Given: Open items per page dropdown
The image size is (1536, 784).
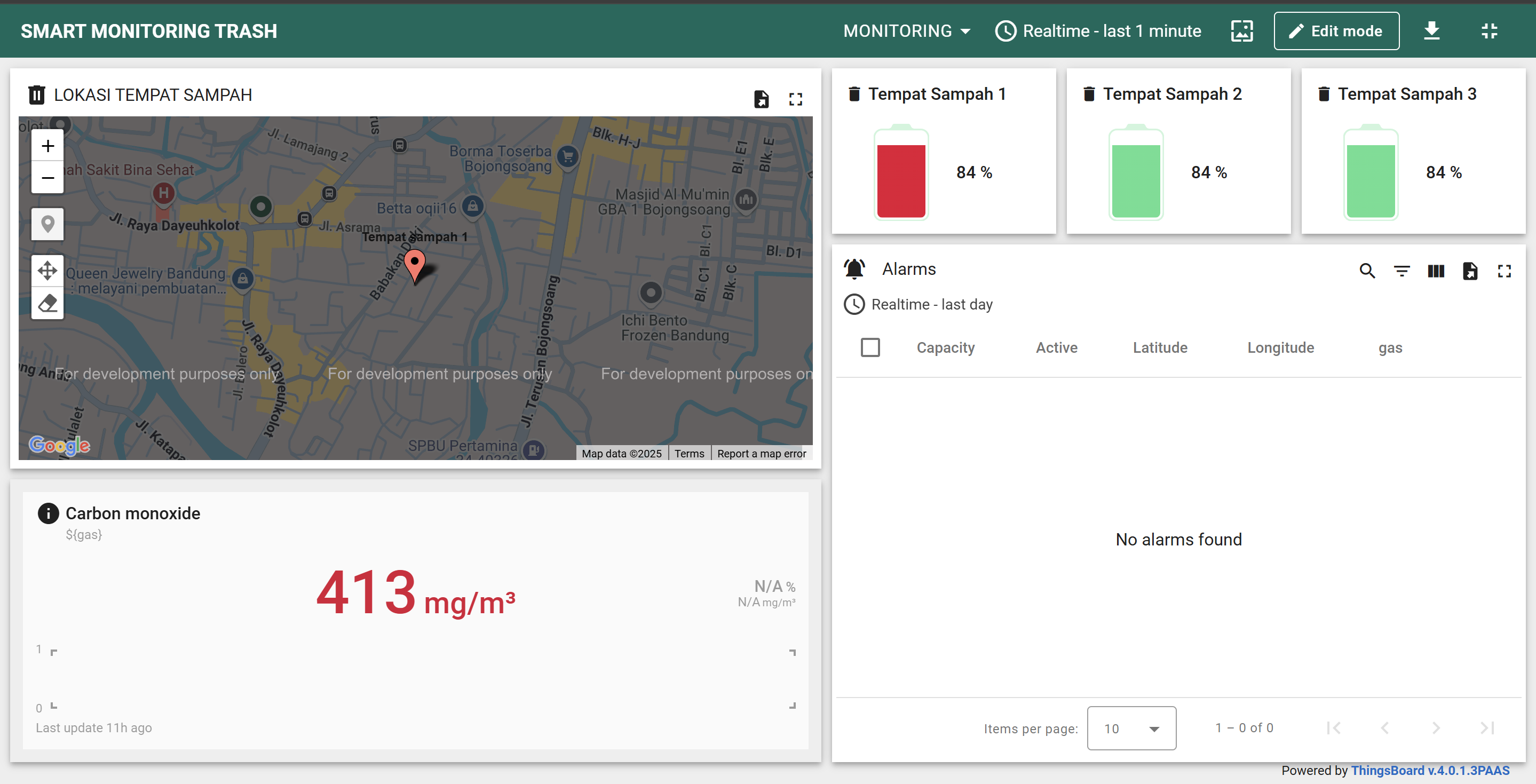Looking at the screenshot, I should pos(1130,728).
